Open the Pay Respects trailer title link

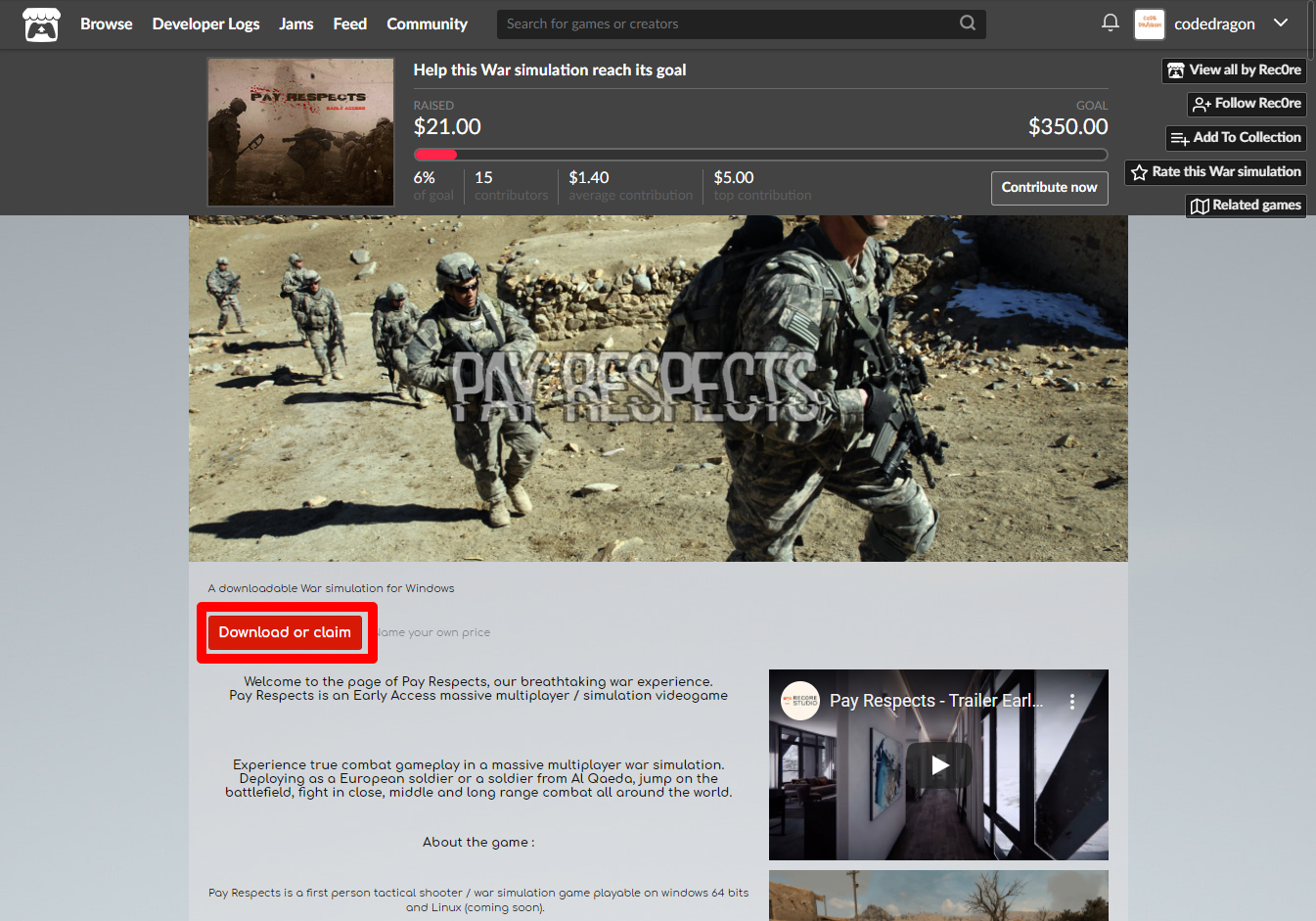tap(936, 701)
